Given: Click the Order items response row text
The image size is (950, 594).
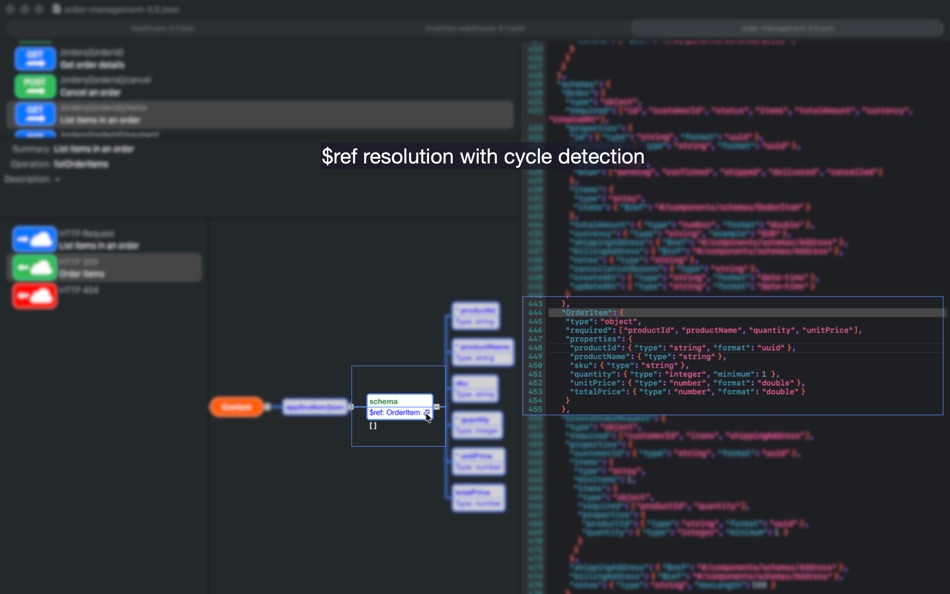Looking at the screenshot, I should click(x=82, y=274).
